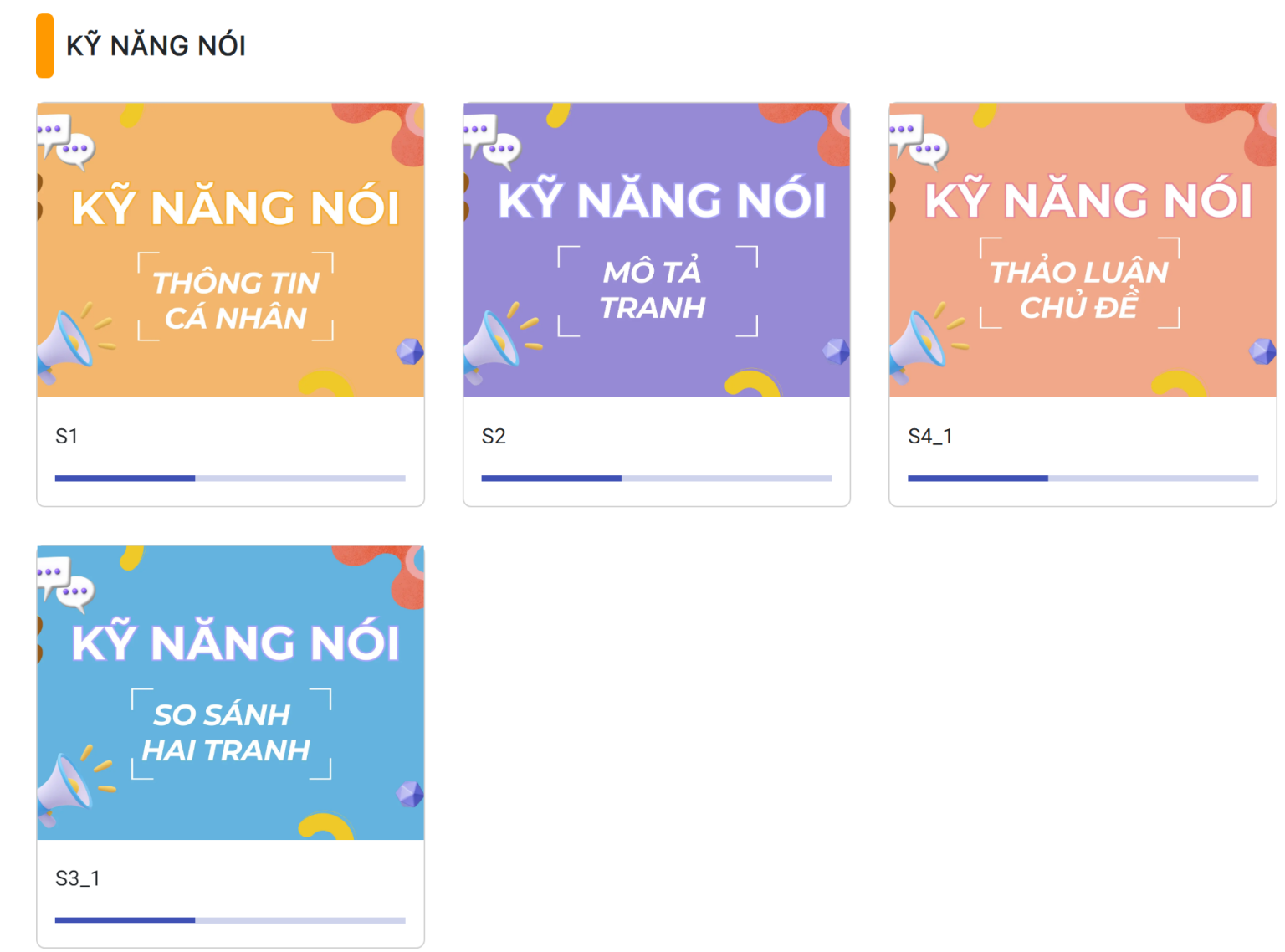This screenshot has width=1285, height=952.
Task: Open the Mô Tả Tranh speaking card
Action: [656, 250]
